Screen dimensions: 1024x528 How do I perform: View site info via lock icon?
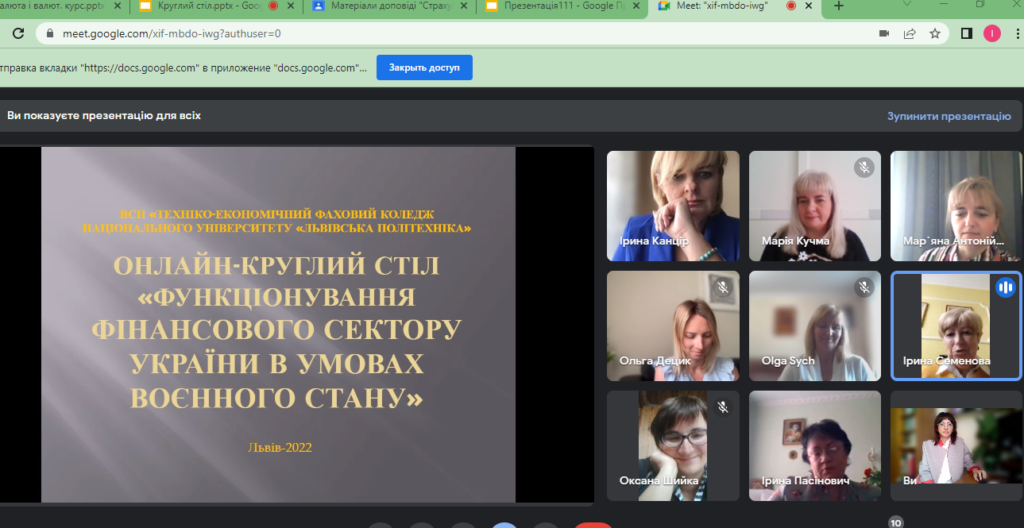tap(50, 33)
